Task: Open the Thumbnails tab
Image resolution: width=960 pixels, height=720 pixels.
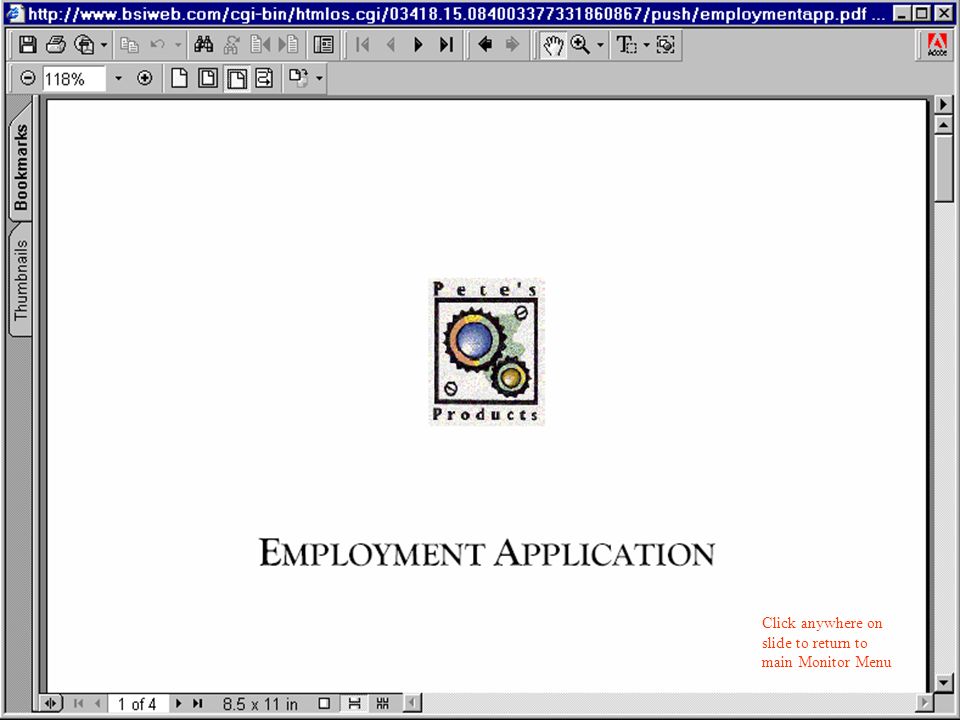Action: (x=21, y=279)
